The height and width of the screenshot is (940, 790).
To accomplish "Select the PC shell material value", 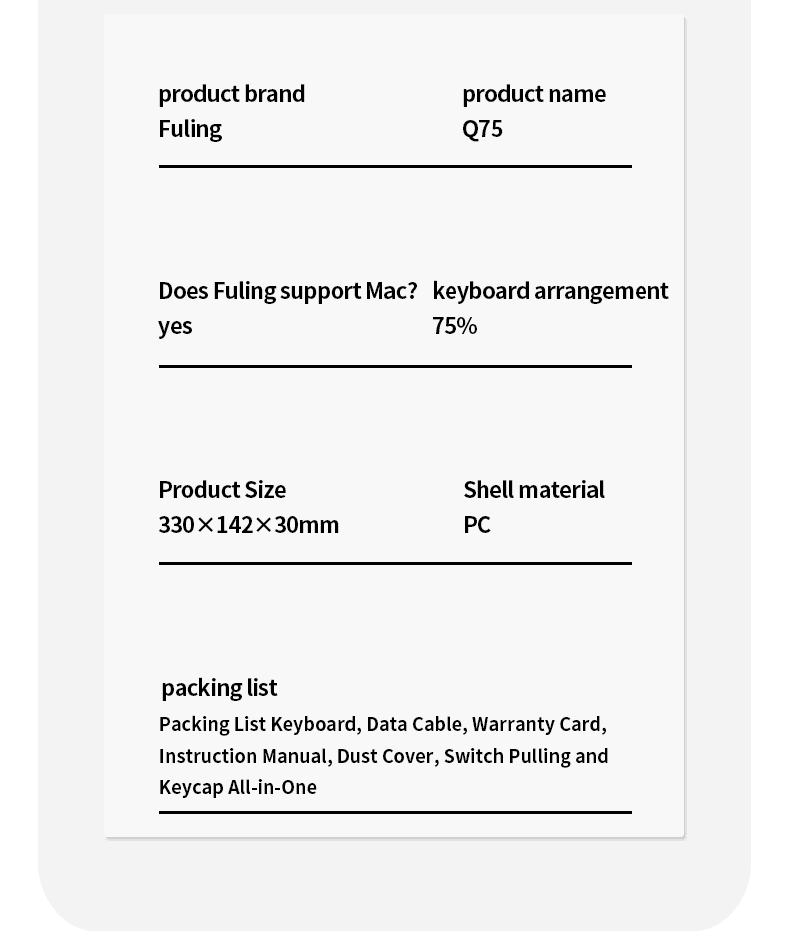I will (x=476, y=525).
